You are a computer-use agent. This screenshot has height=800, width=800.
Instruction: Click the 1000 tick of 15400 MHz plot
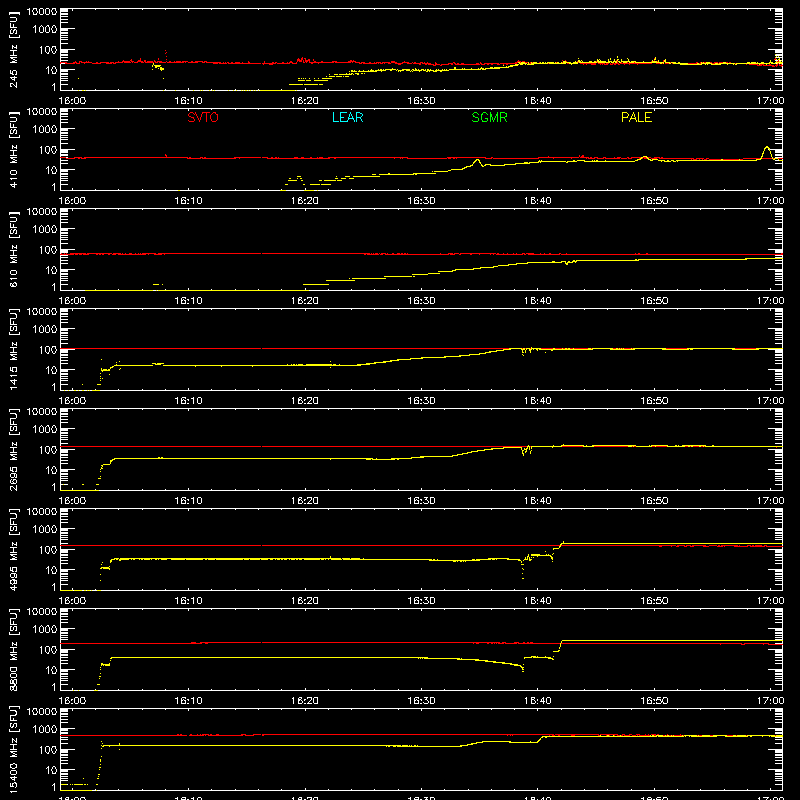[x=45, y=730]
